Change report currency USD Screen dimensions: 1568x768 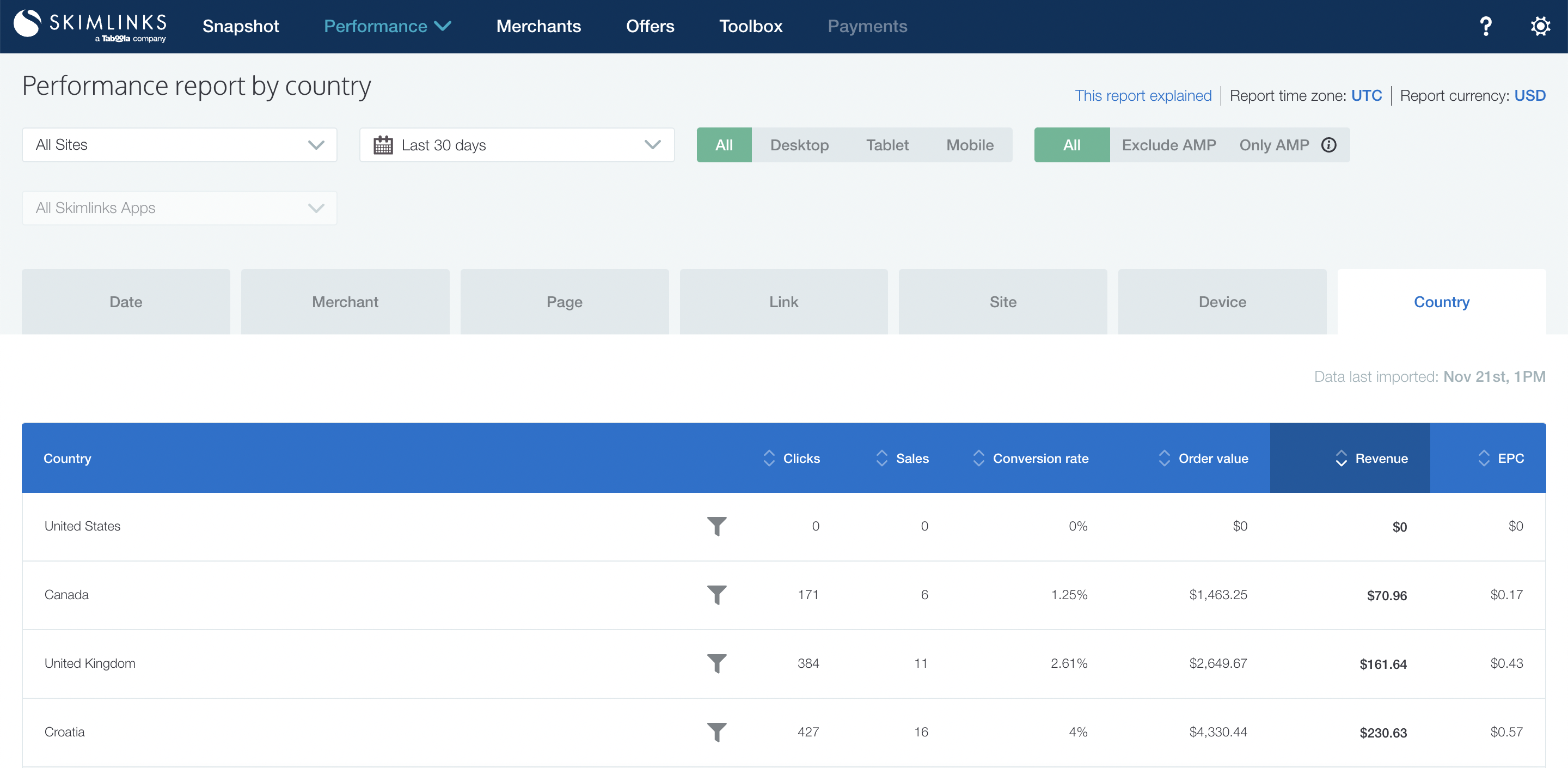click(1530, 96)
